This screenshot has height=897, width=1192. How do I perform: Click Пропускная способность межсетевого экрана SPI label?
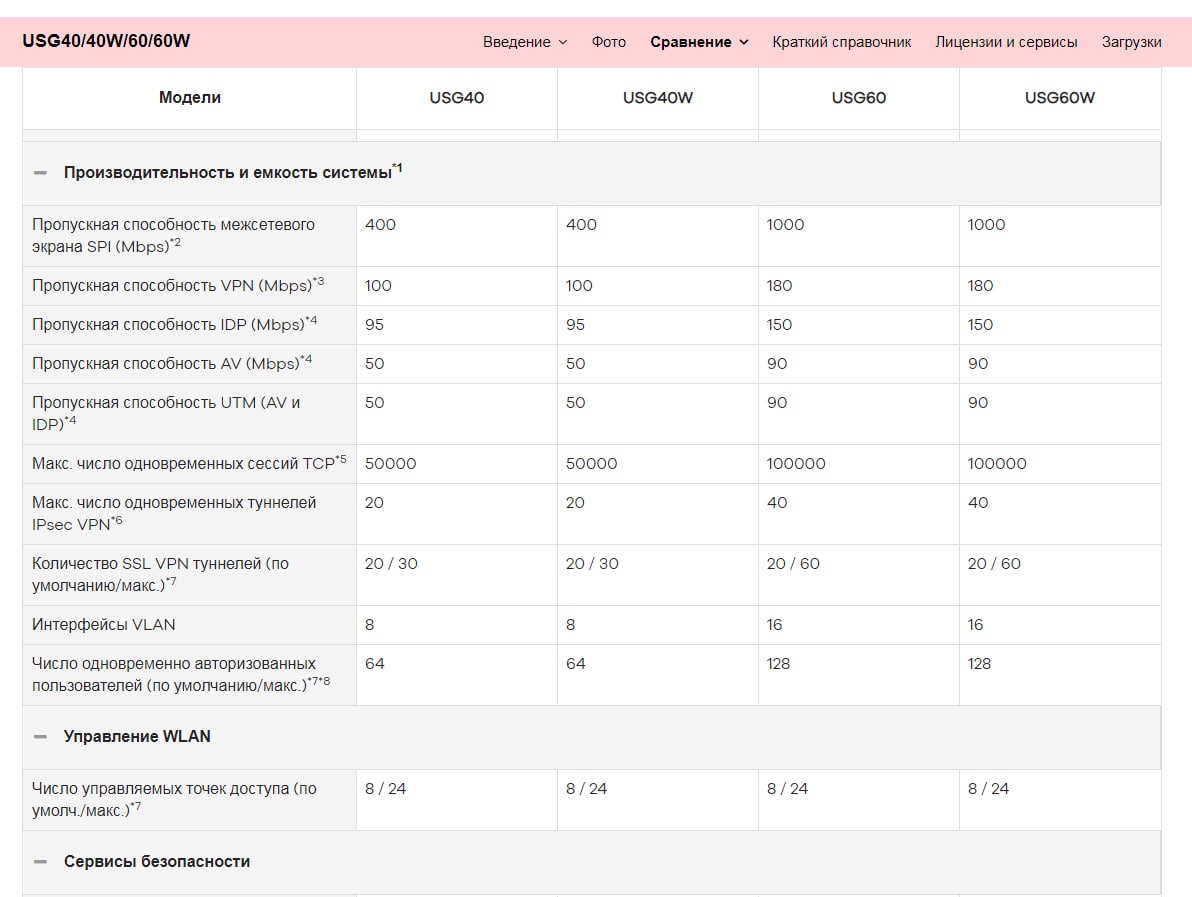(173, 236)
